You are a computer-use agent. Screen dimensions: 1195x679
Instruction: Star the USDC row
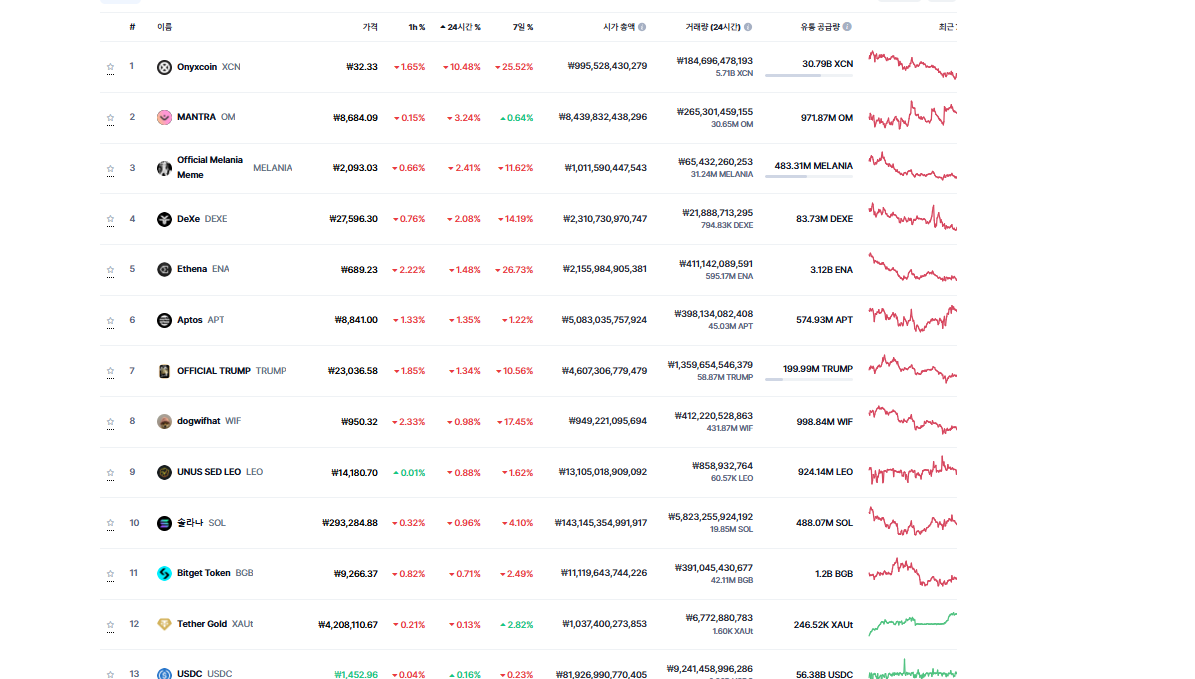tap(111, 674)
